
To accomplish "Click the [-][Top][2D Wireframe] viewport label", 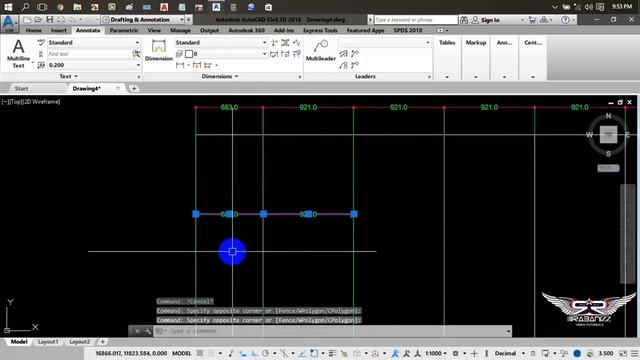I will pyautogui.click(x=31, y=102).
